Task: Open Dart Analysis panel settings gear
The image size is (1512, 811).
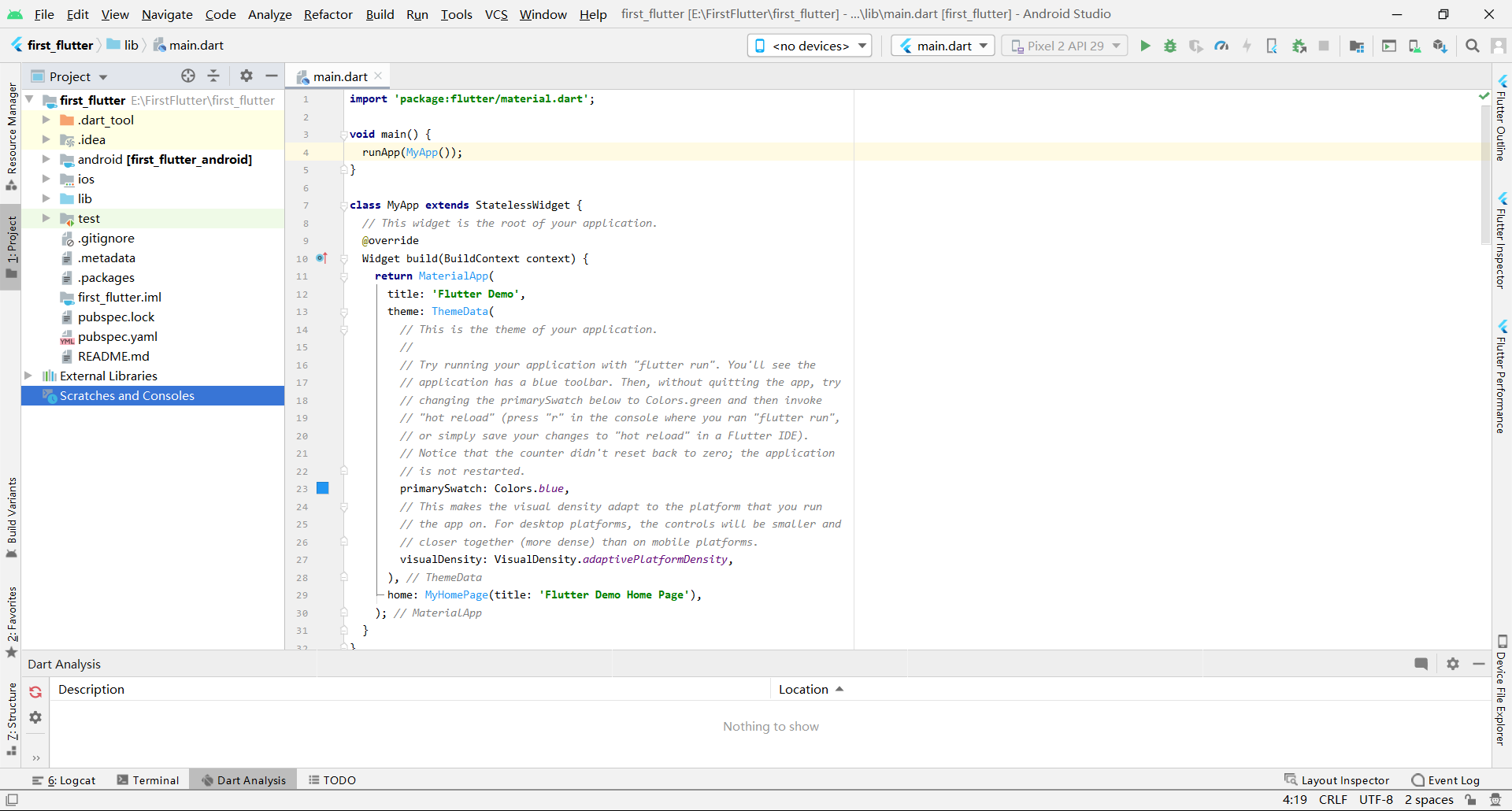Action: [x=1453, y=664]
